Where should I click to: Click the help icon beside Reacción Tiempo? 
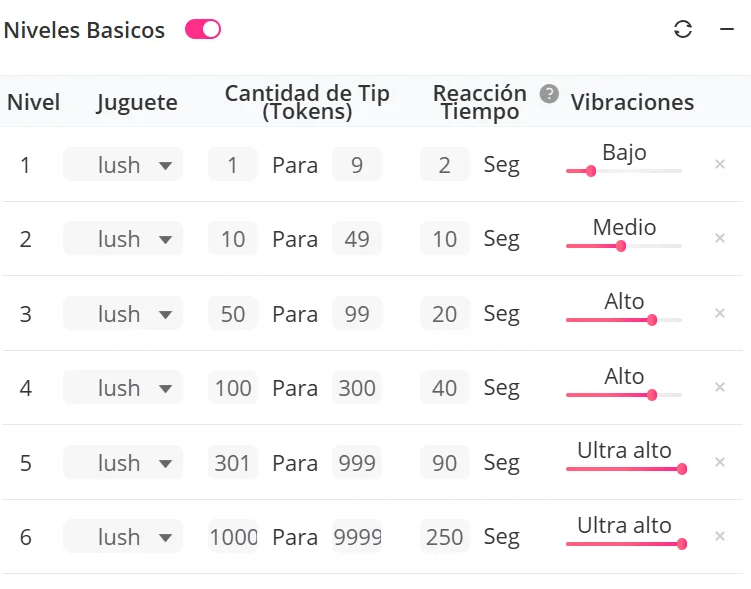(549, 94)
